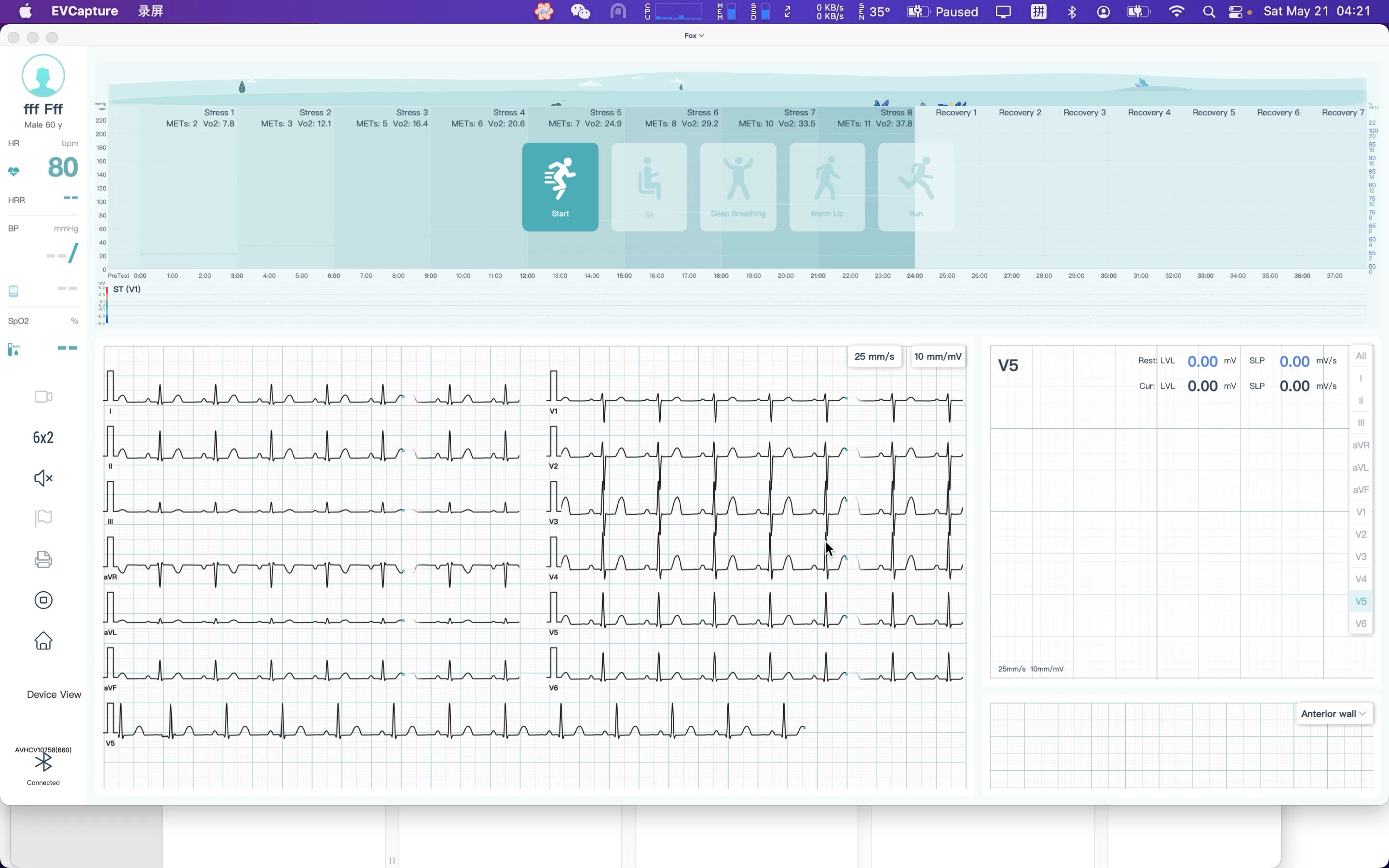The height and width of the screenshot is (868, 1389).
Task: Change the 10 mm/mV gain setting
Action: (938, 356)
